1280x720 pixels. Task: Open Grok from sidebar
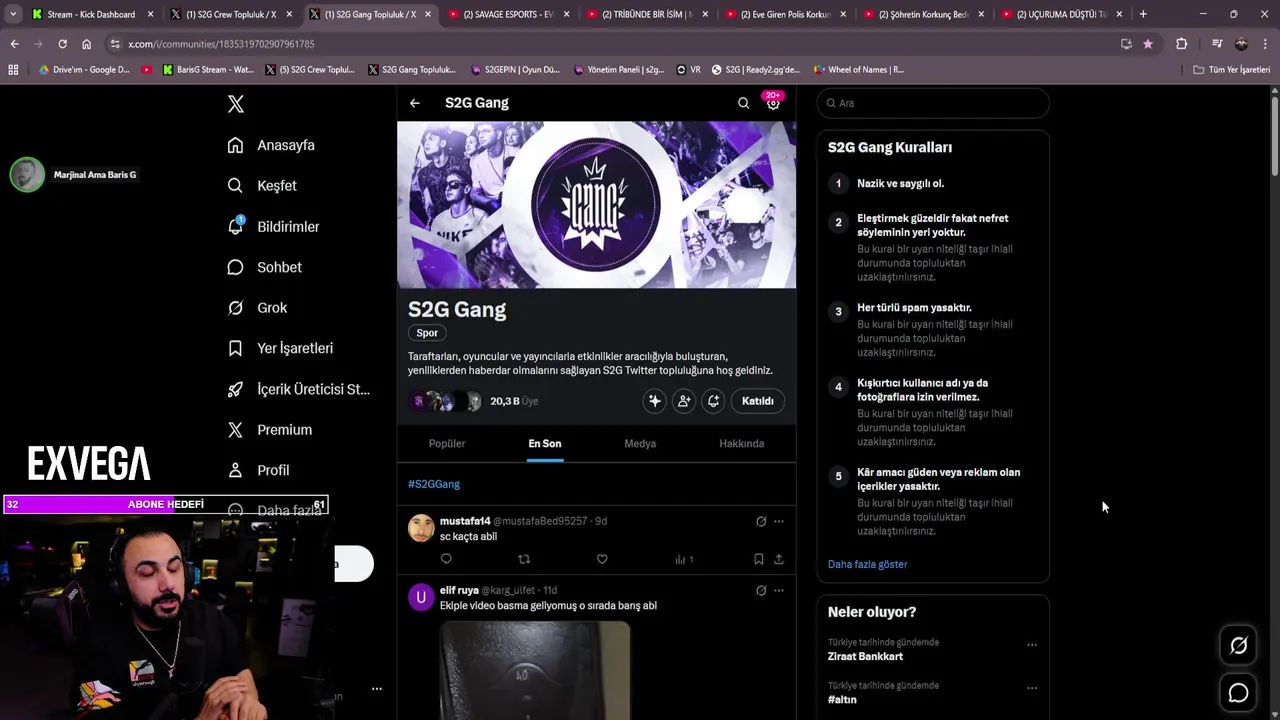click(257, 308)
